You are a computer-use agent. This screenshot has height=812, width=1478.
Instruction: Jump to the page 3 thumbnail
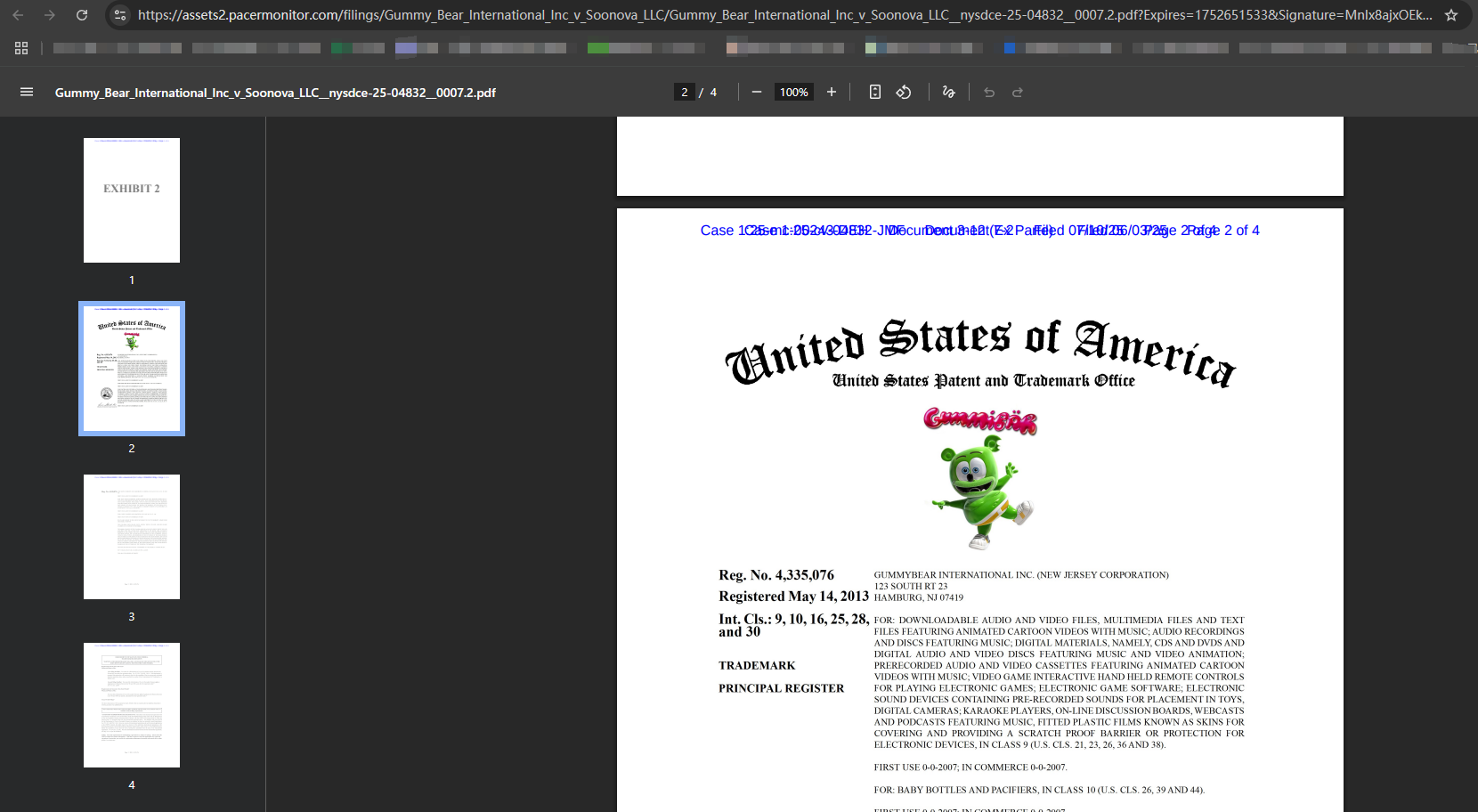click(132, 537)
